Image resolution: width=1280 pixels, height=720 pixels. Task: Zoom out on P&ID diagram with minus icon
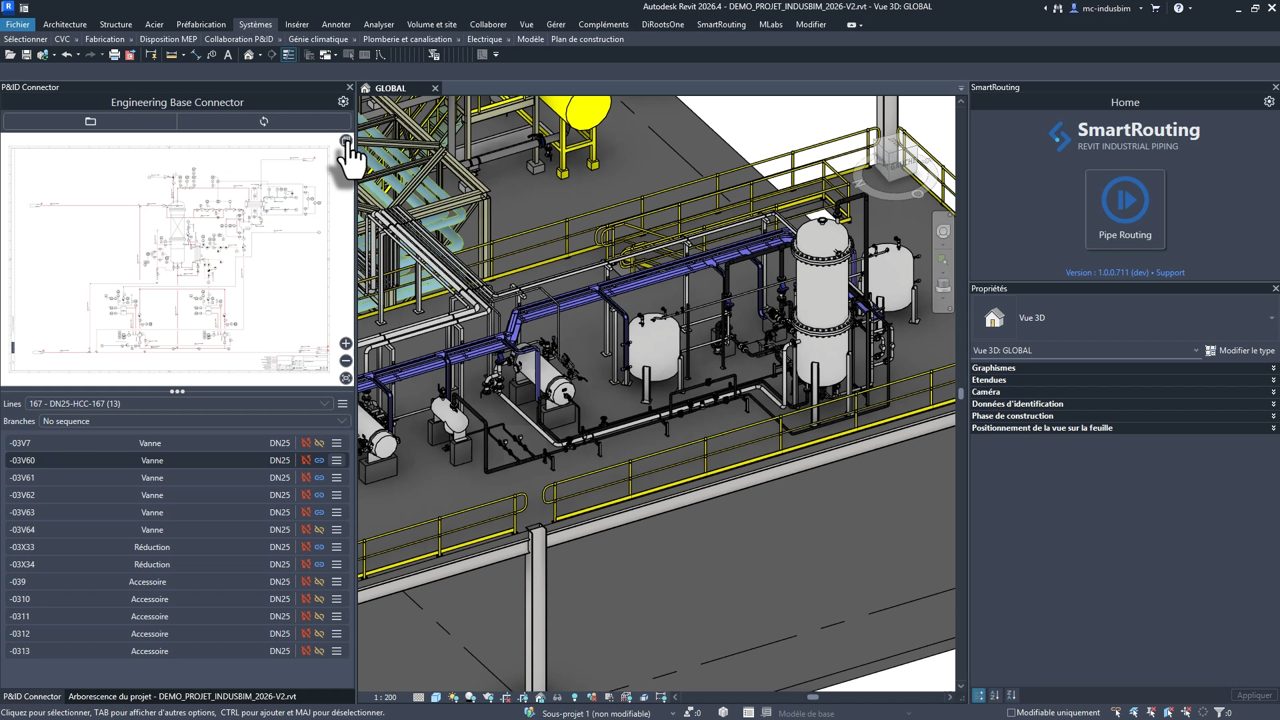point(346,361)
